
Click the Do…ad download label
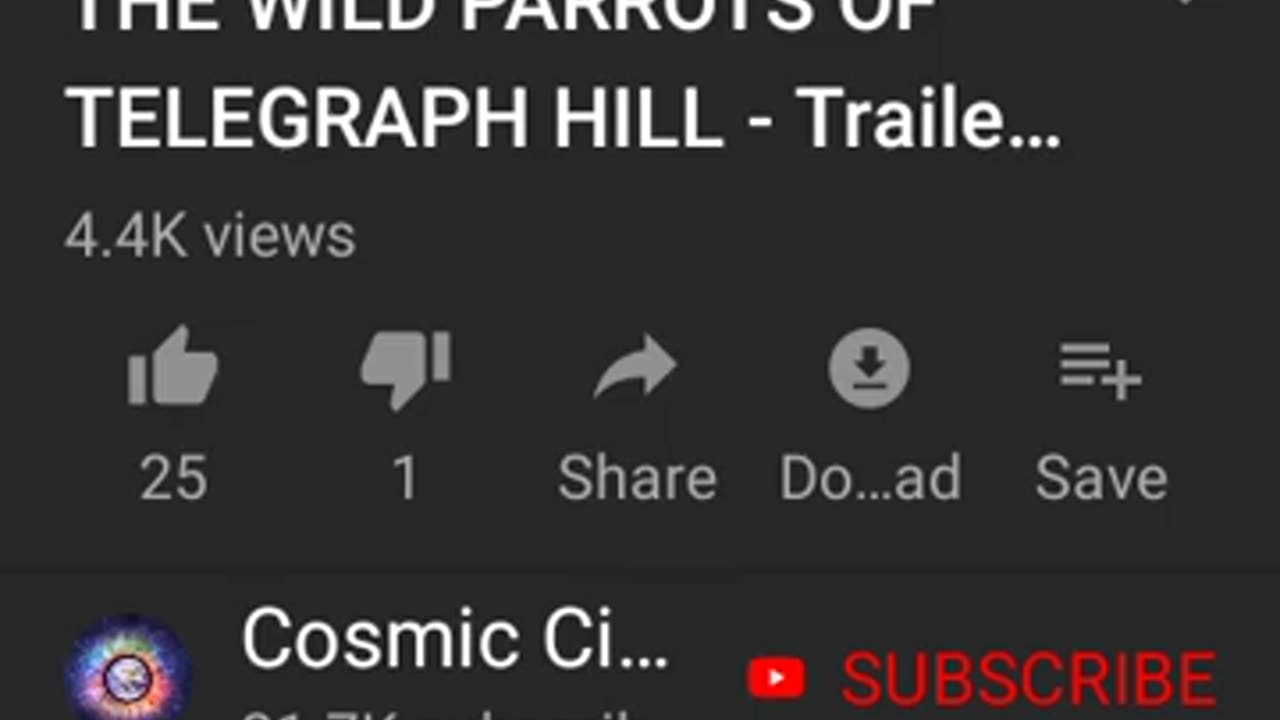click(x=870, y=478)
